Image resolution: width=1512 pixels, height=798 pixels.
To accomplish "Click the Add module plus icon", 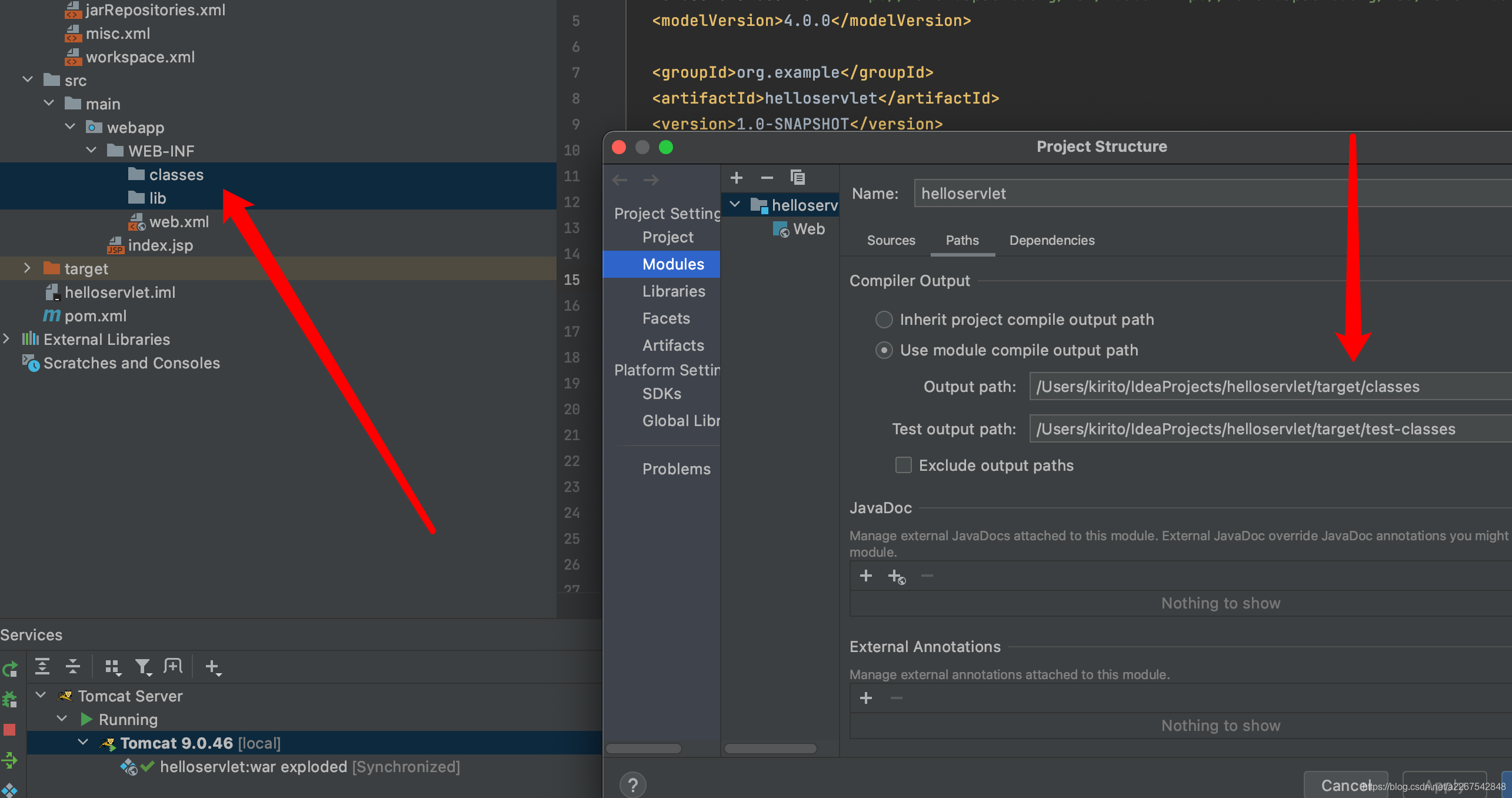I will pos(736,178).
